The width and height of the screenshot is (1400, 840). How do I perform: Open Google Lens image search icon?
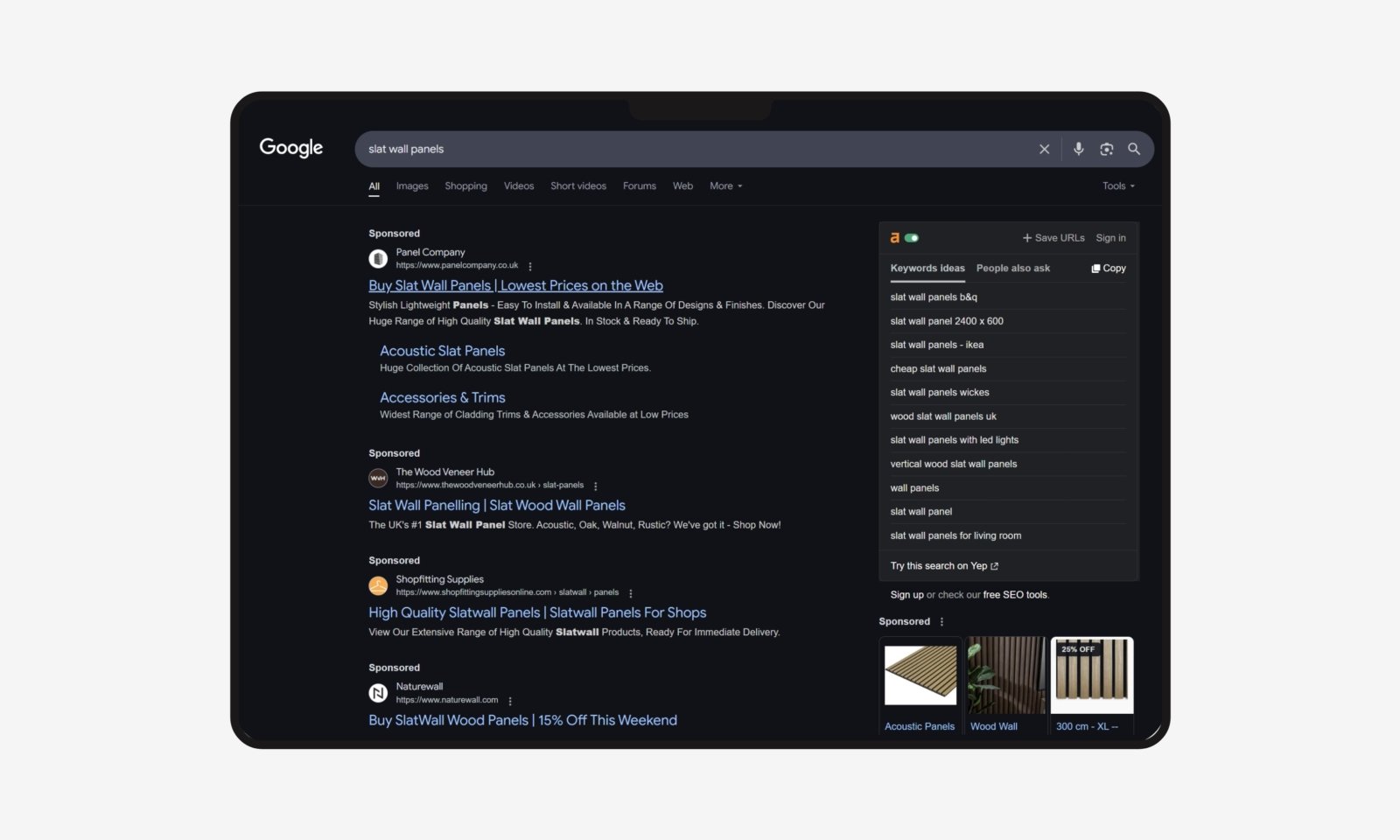[x=1107, y=150]
